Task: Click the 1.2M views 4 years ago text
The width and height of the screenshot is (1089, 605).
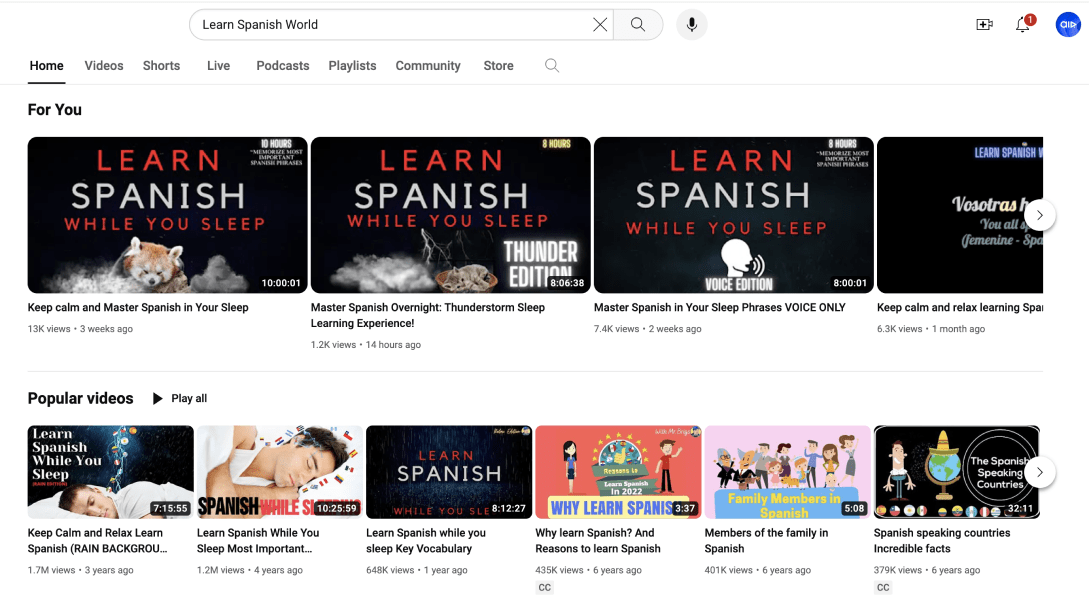Action: pos(249,570)
